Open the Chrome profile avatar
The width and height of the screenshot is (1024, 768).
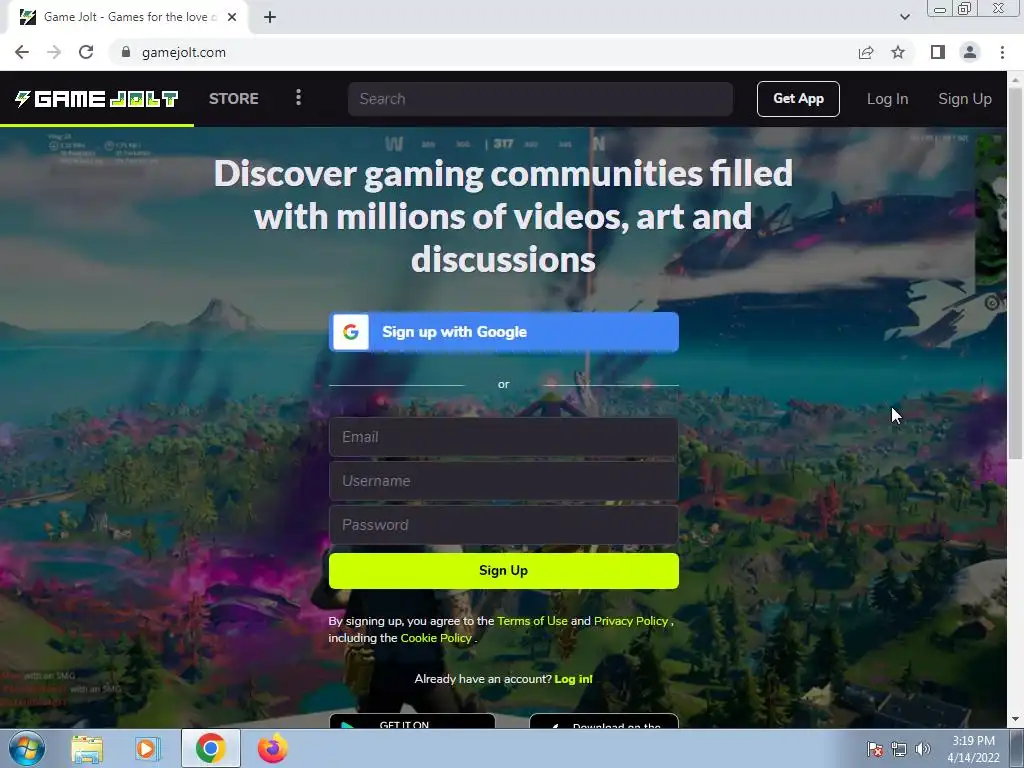[970, 52]
